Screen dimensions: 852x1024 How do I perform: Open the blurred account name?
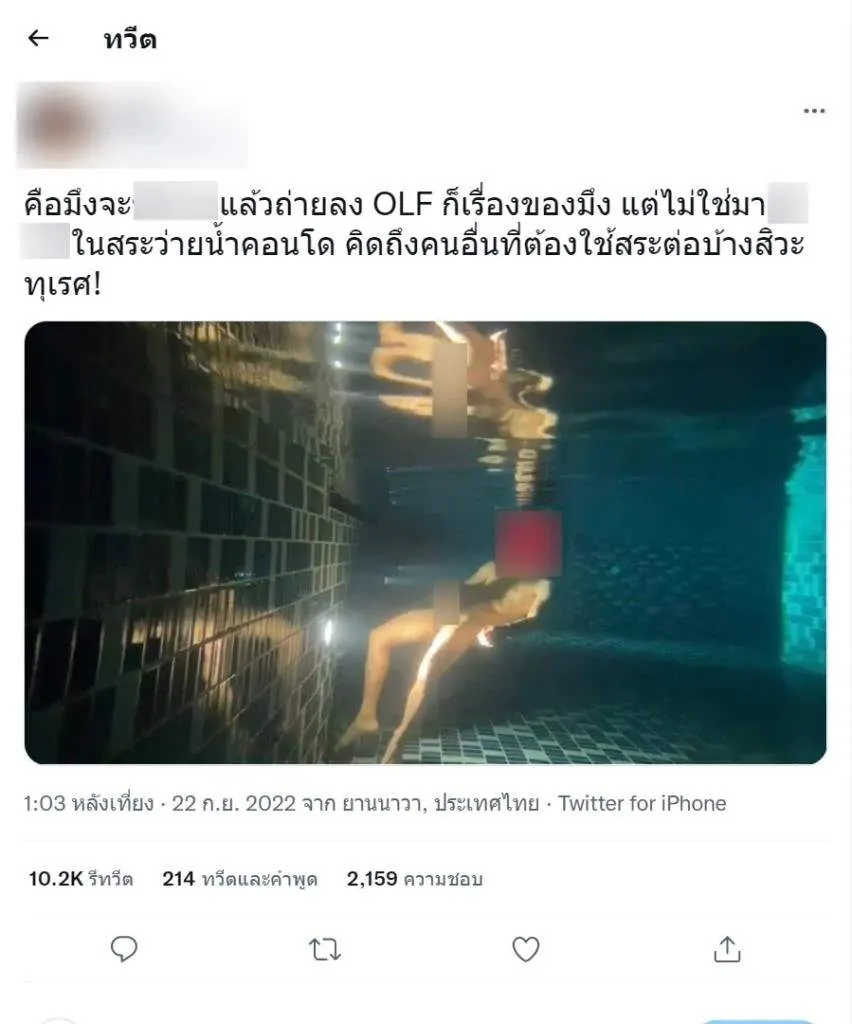[170, 124]
